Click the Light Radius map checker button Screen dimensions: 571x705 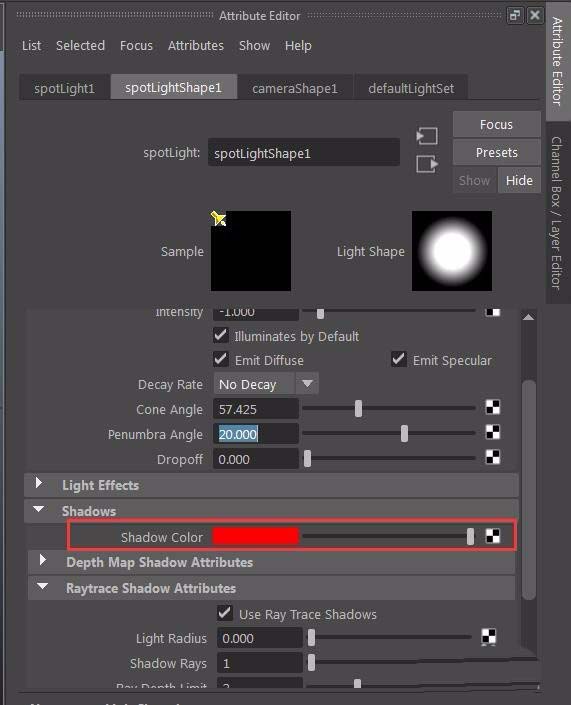[489, 637]
